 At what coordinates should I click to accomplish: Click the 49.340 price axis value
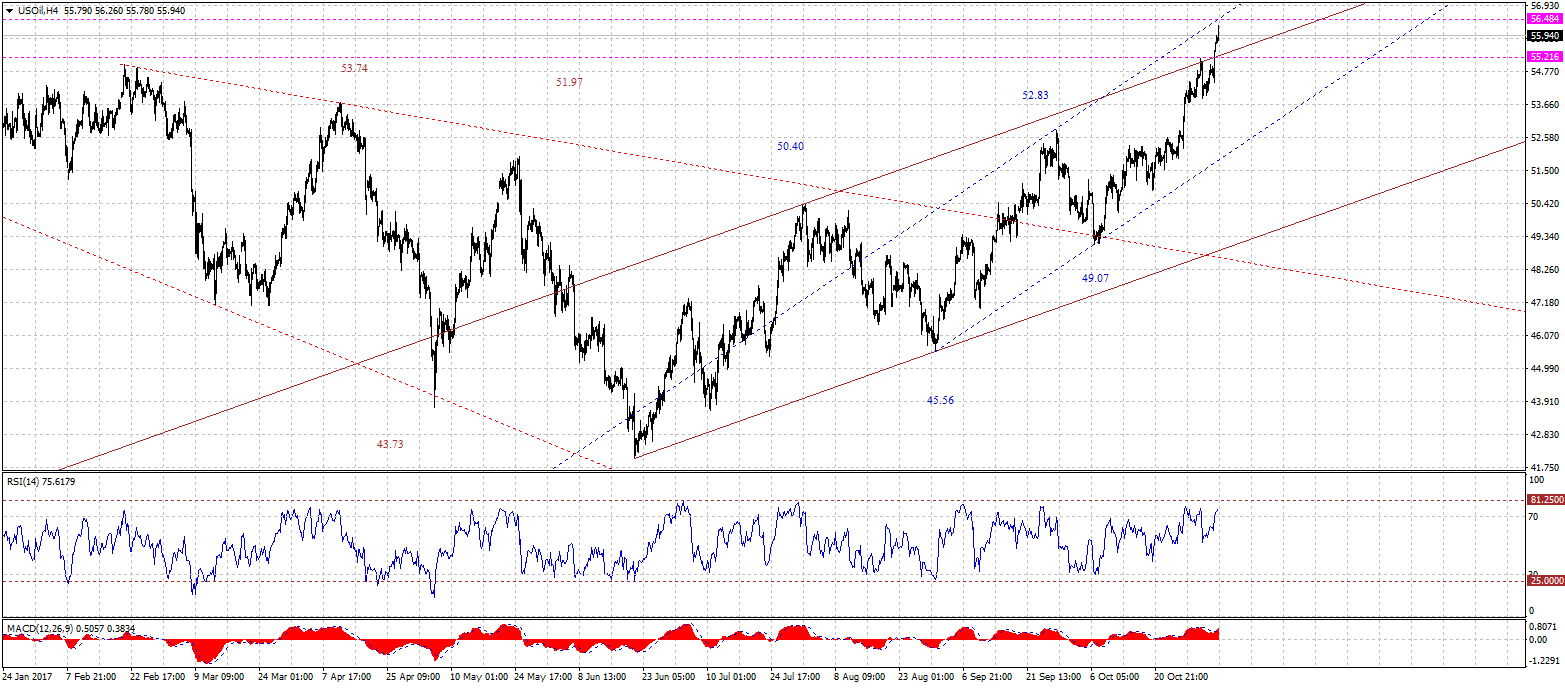tap(1544, 237)
